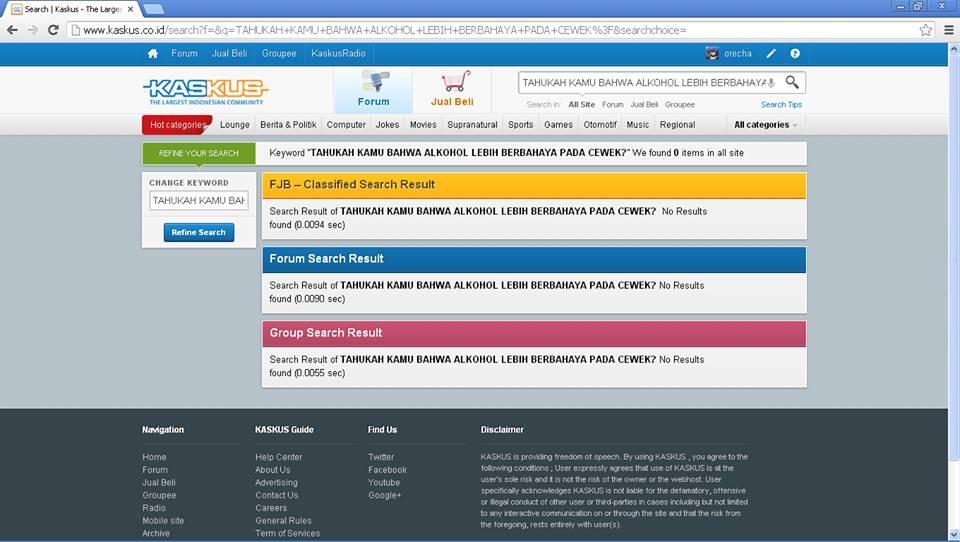Open footer Contact Us link
960x542 pixels.
click(277, 495)
